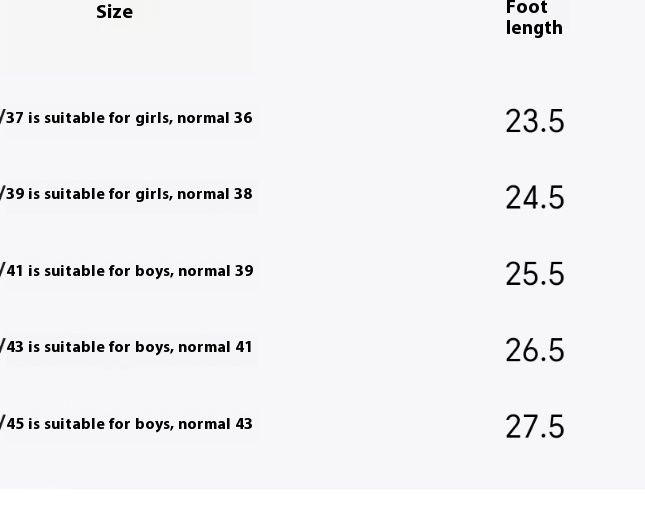Image resolution: width=645 pixels, height=505 pixels.
Task: Click the word boys in the /45 row
Action: [x=153, y=424]
